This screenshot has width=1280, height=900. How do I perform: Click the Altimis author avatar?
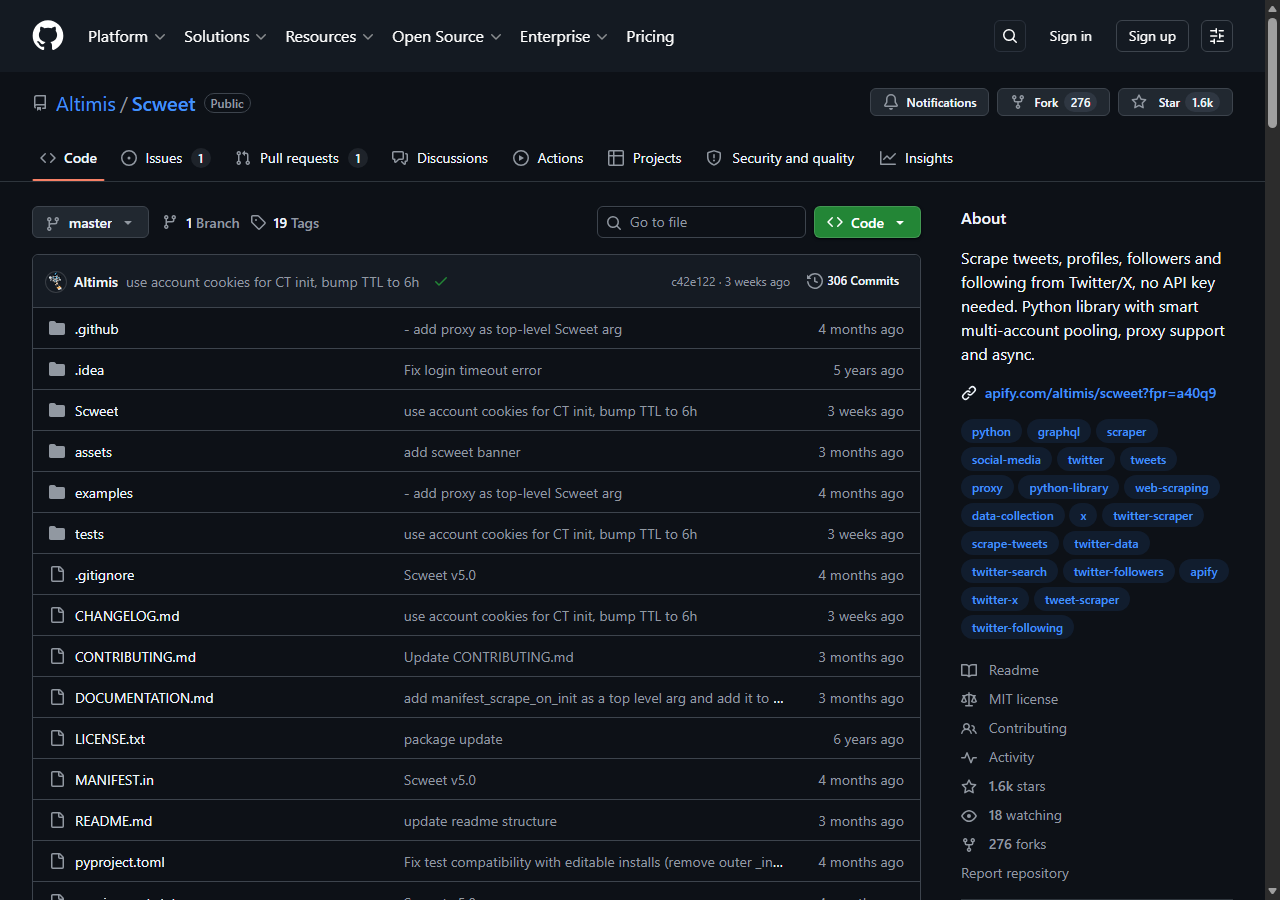(56, 282)
